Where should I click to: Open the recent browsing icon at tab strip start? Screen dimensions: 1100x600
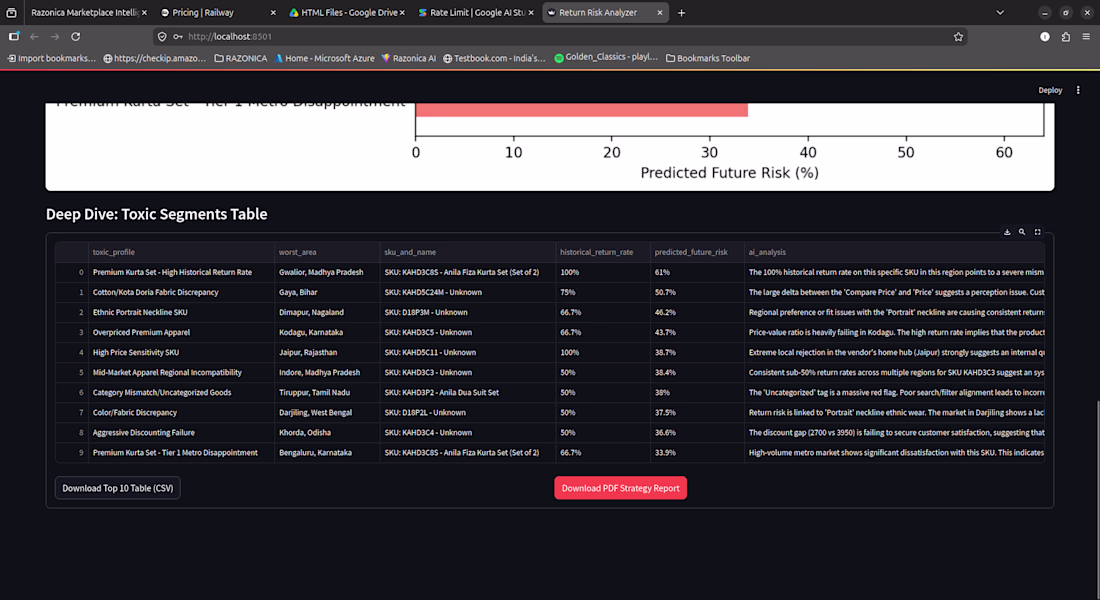click(11, 13)
